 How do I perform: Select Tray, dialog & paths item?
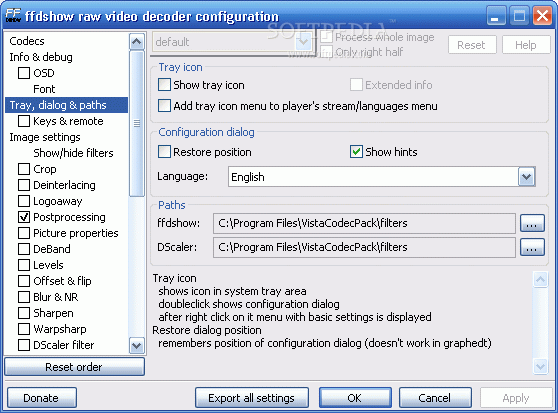[x=67, y=105]
